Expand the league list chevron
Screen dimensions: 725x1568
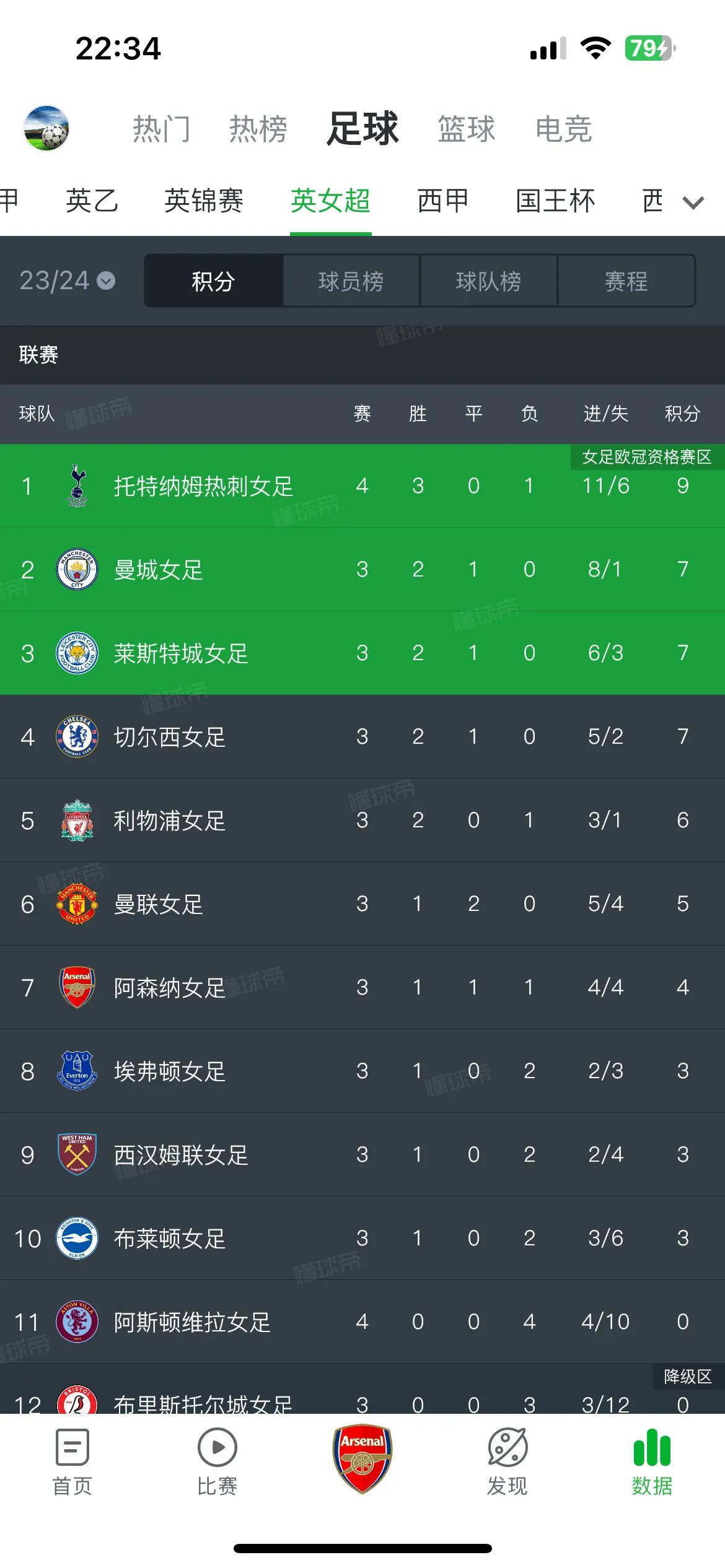[693, 203]
